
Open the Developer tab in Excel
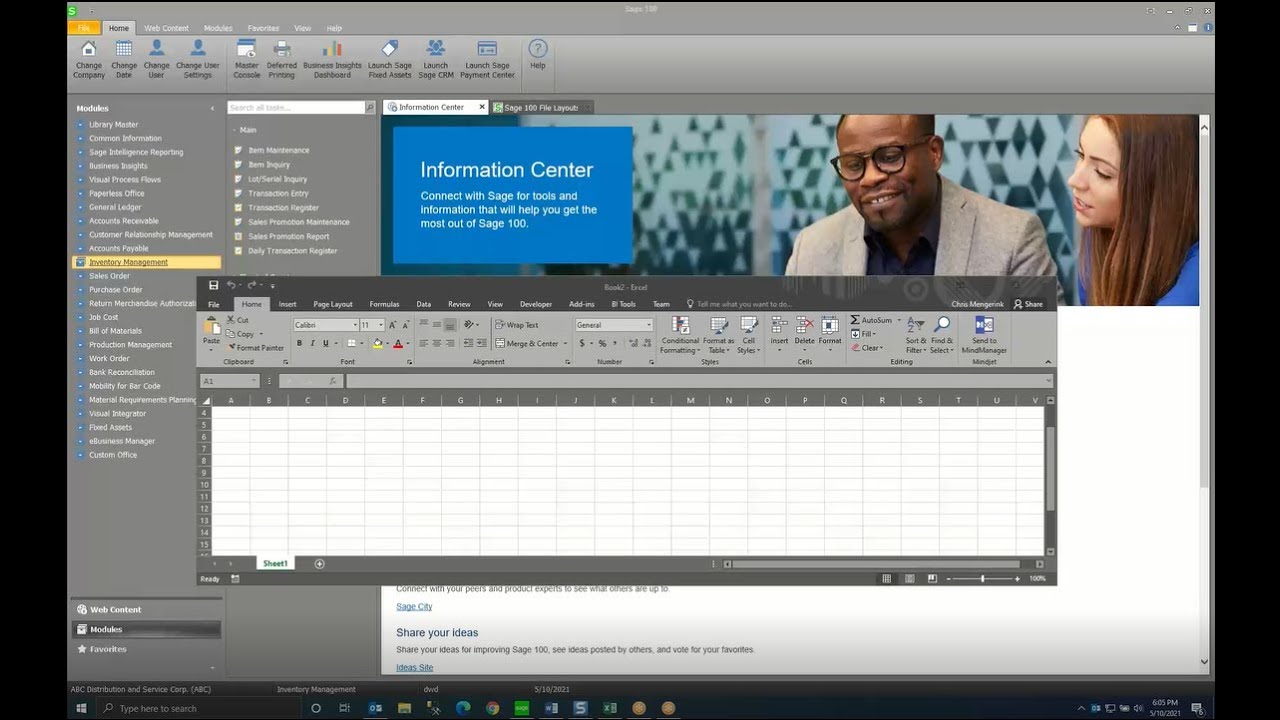[535, 304]
